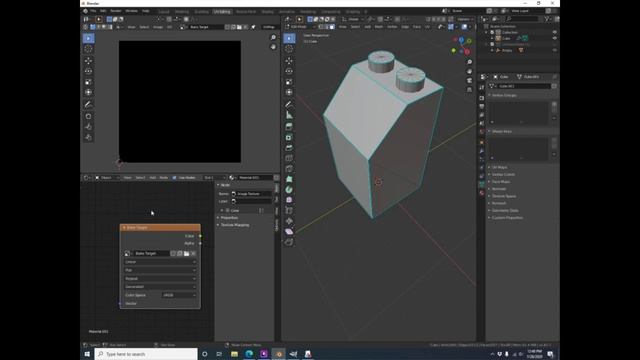Image resolution: width=640 pixels, height=360 pixels.
Task: Select the Cursor tool in 3D viewport toolbar
Action: tap(289, 49)
